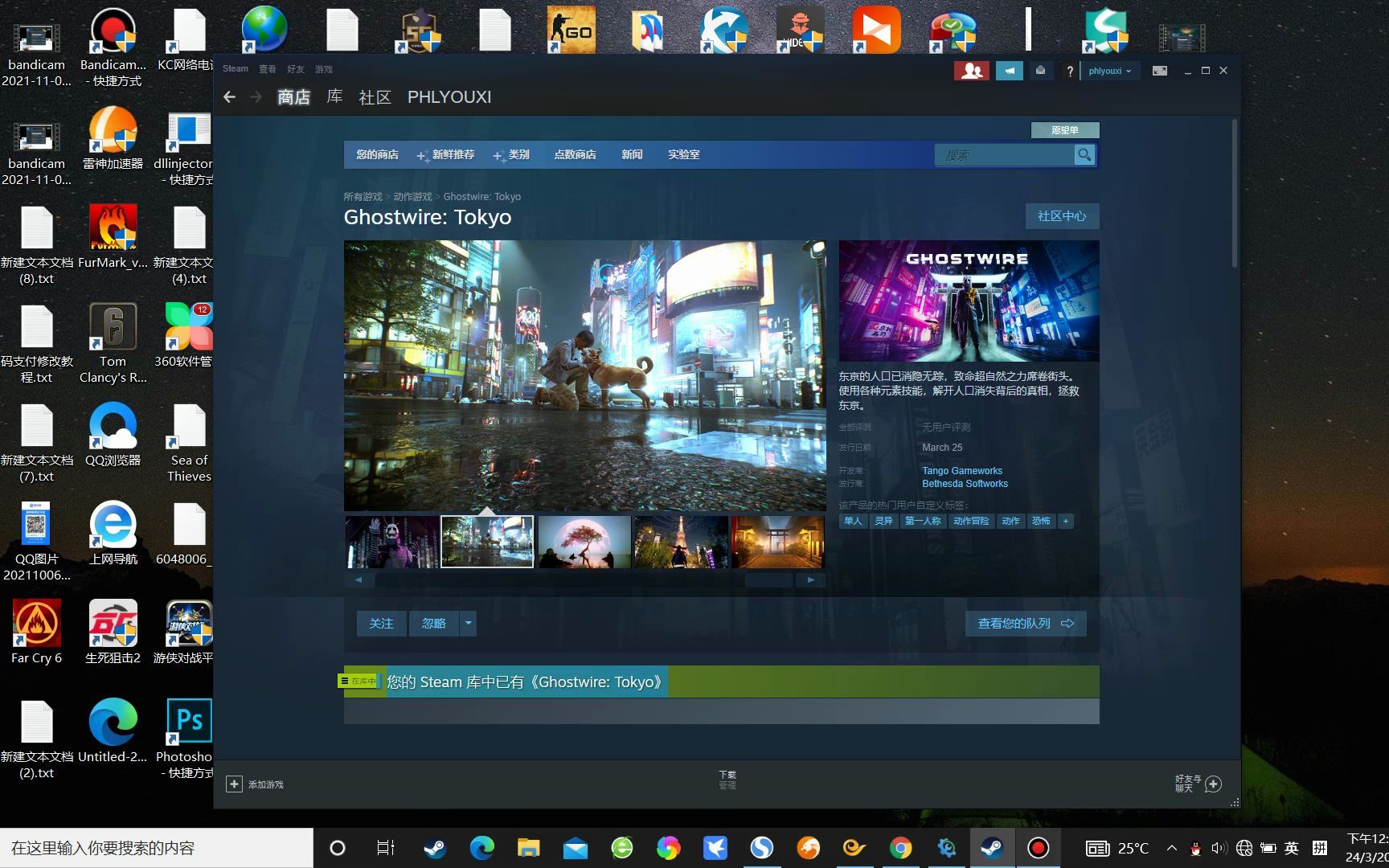This screenshot has height=868, width=1389.
Task: Click the 第一人称 tag
Action: 923,521
